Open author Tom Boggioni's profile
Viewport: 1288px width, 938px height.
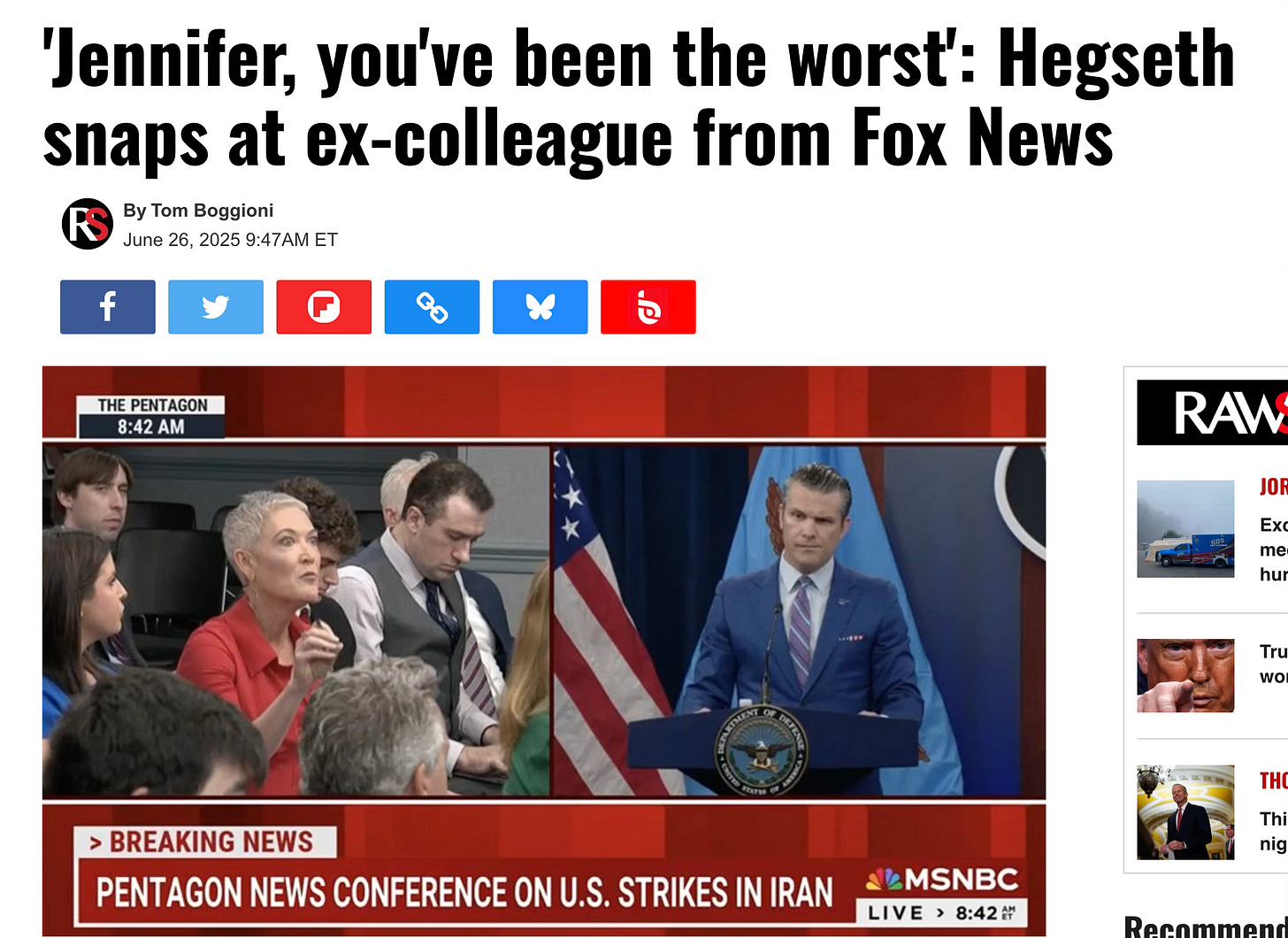198,211
